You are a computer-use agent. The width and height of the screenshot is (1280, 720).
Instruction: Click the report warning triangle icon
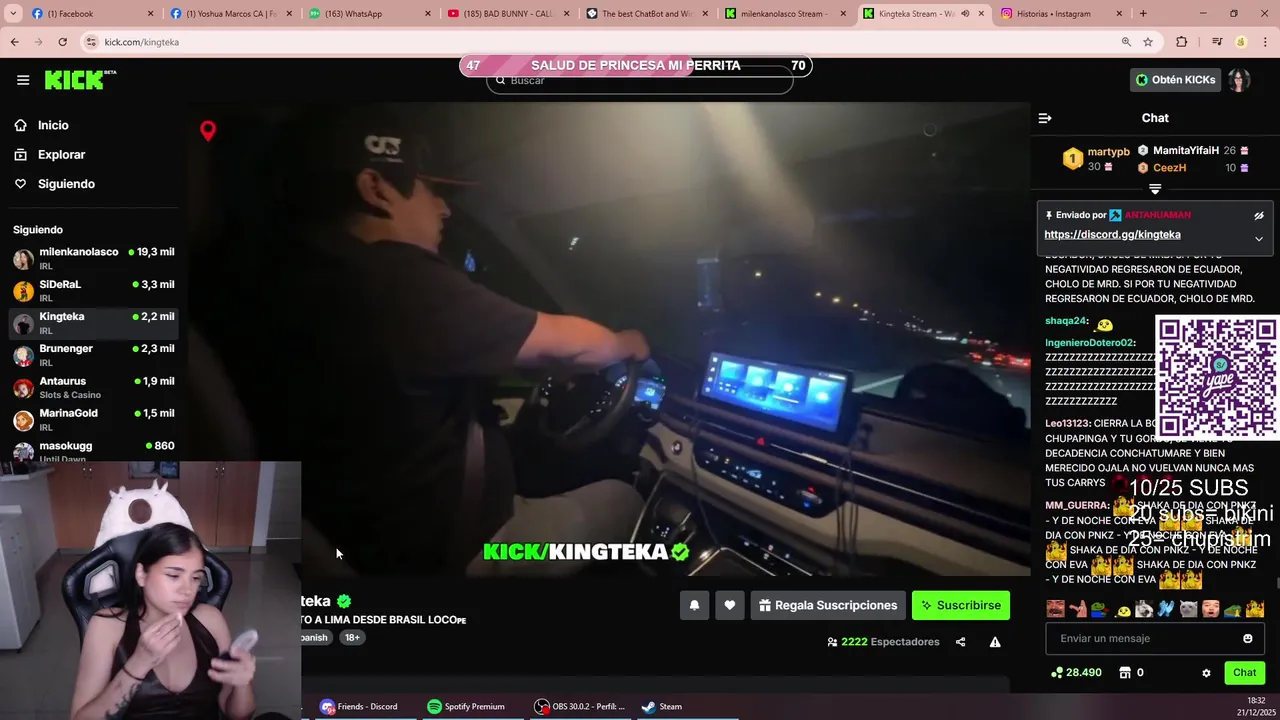(995, 642)
